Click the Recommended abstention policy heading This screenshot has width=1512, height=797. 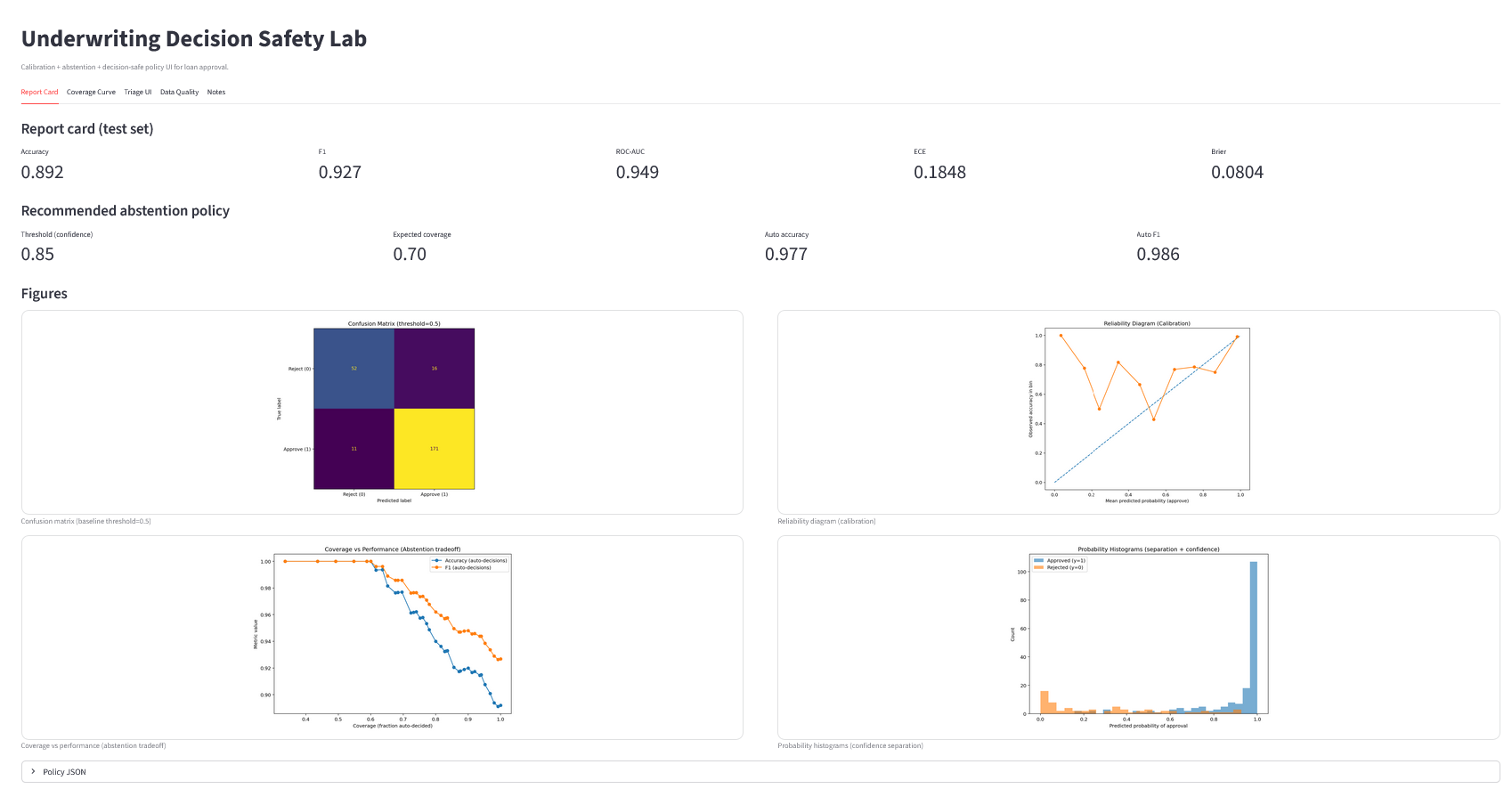pyautogui.click(x=126, y=211)
